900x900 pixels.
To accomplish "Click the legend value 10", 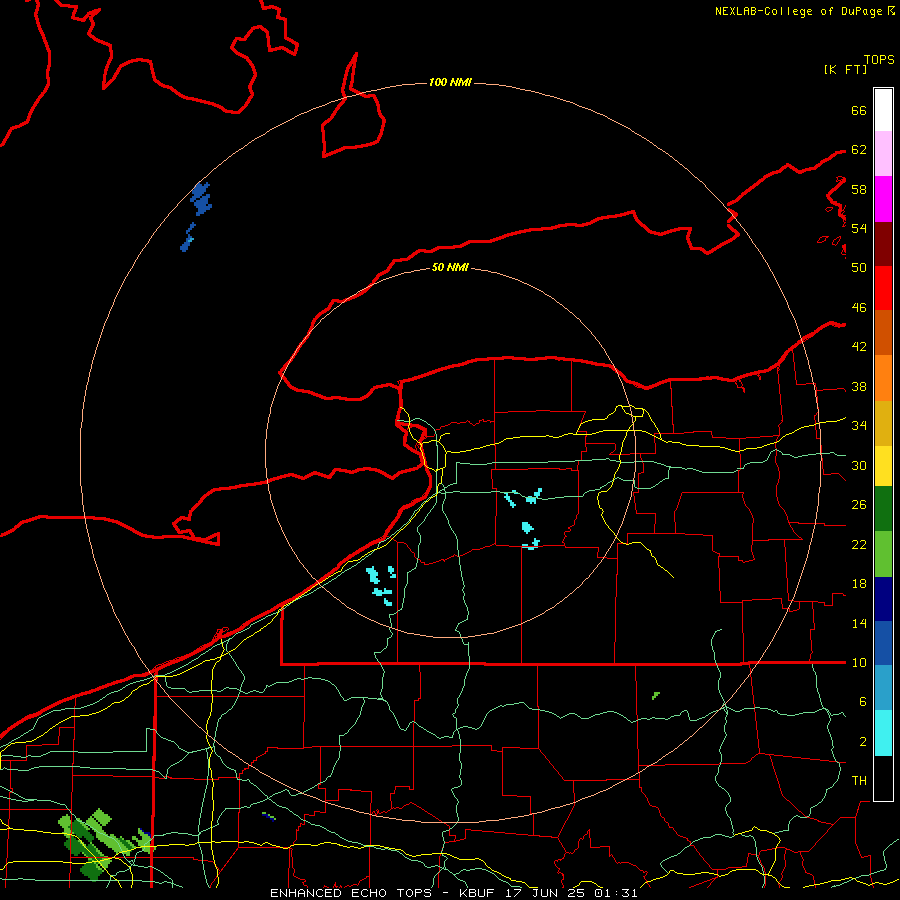I will 859,663.
